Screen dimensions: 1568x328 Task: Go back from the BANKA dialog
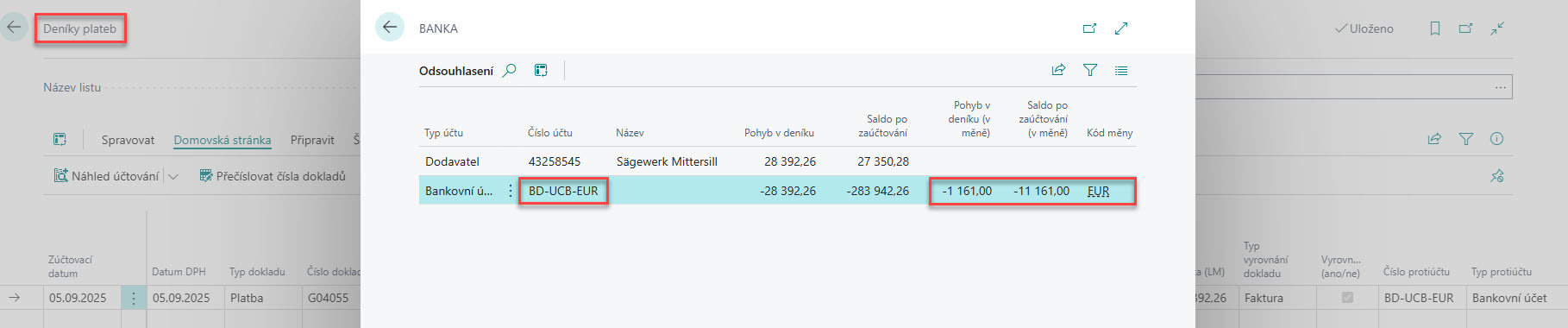coord(390,28)
